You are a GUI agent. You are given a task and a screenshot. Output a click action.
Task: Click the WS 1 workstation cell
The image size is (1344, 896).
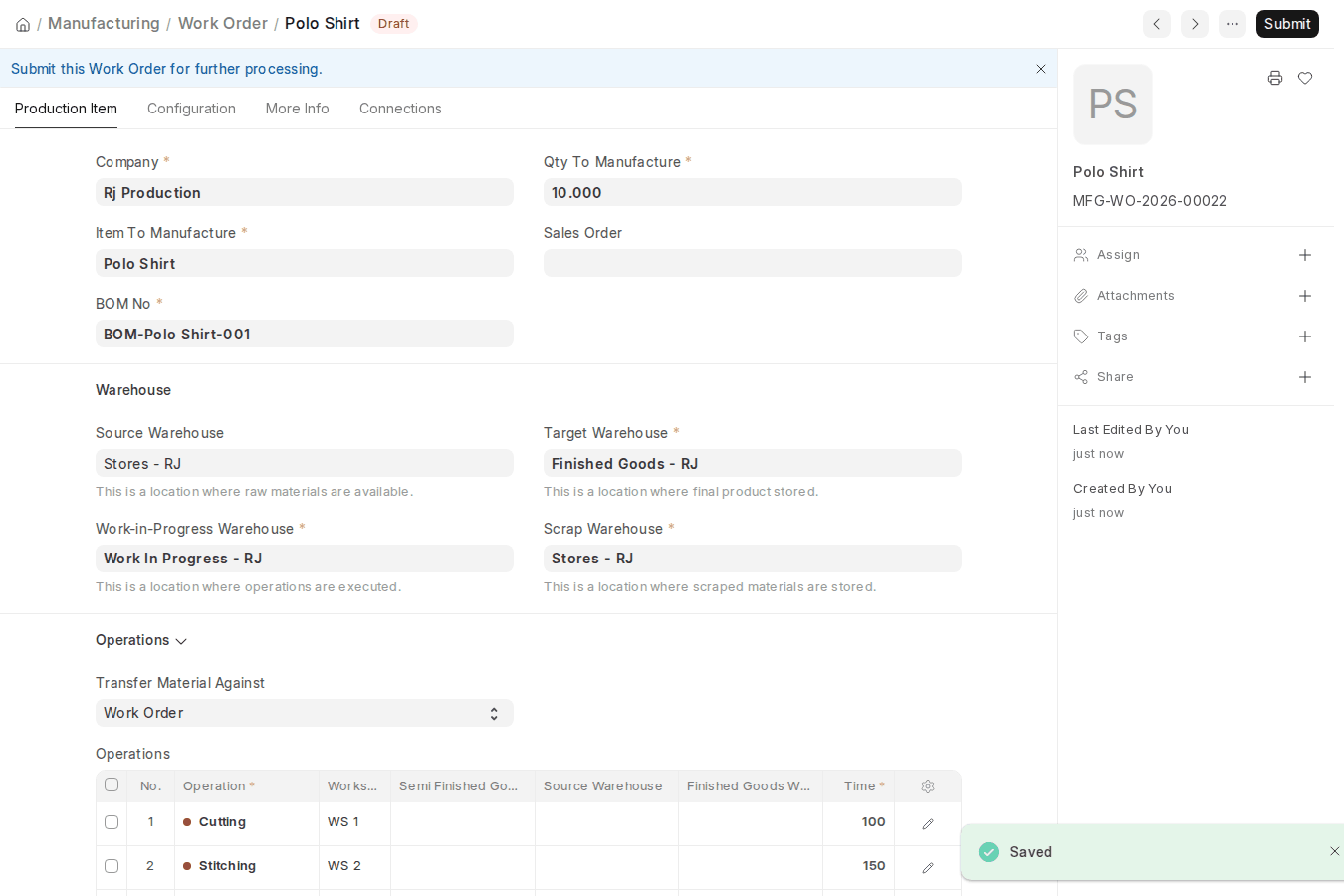point(354,822)
